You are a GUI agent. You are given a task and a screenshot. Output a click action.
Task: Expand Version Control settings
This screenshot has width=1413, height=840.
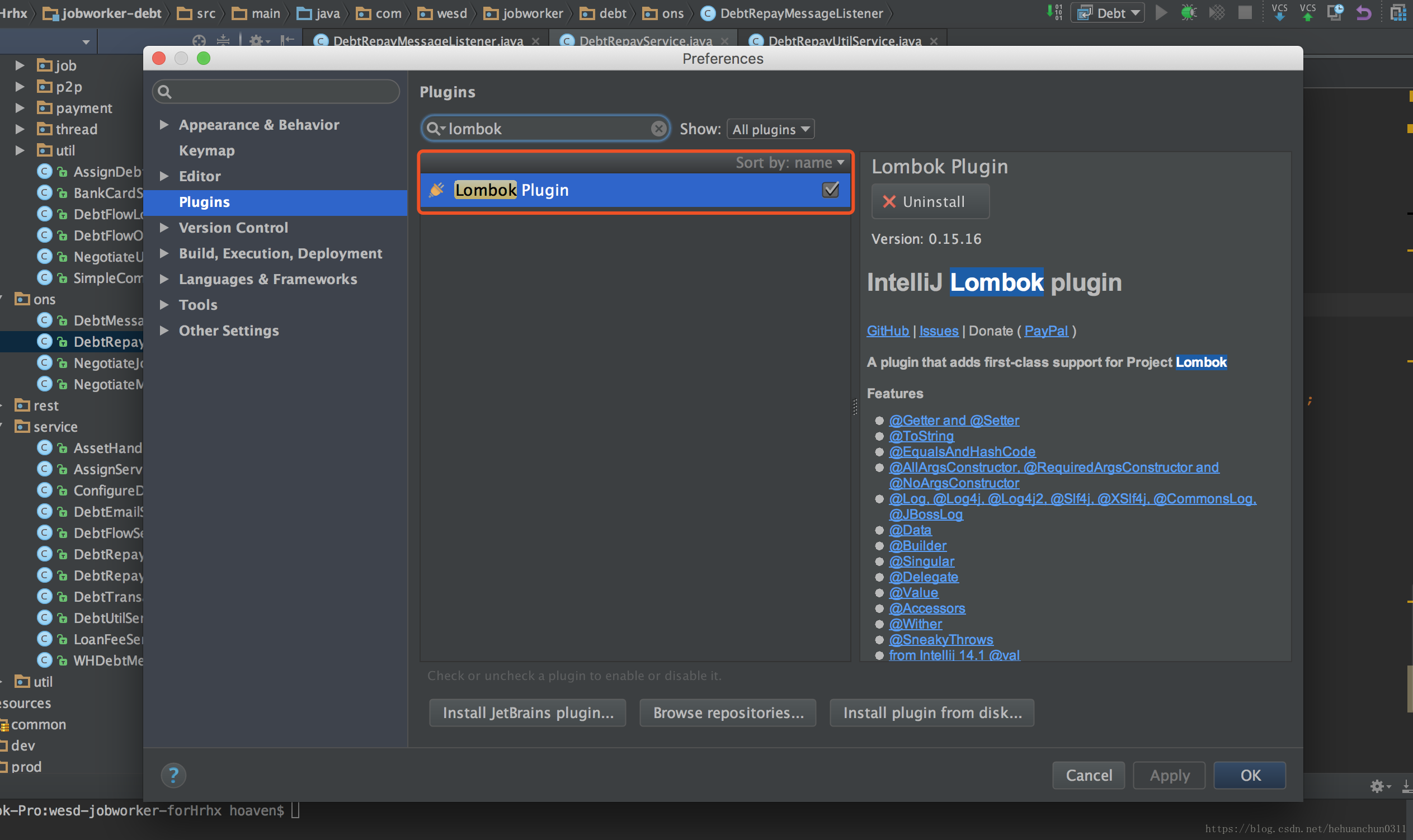[163, 228]
